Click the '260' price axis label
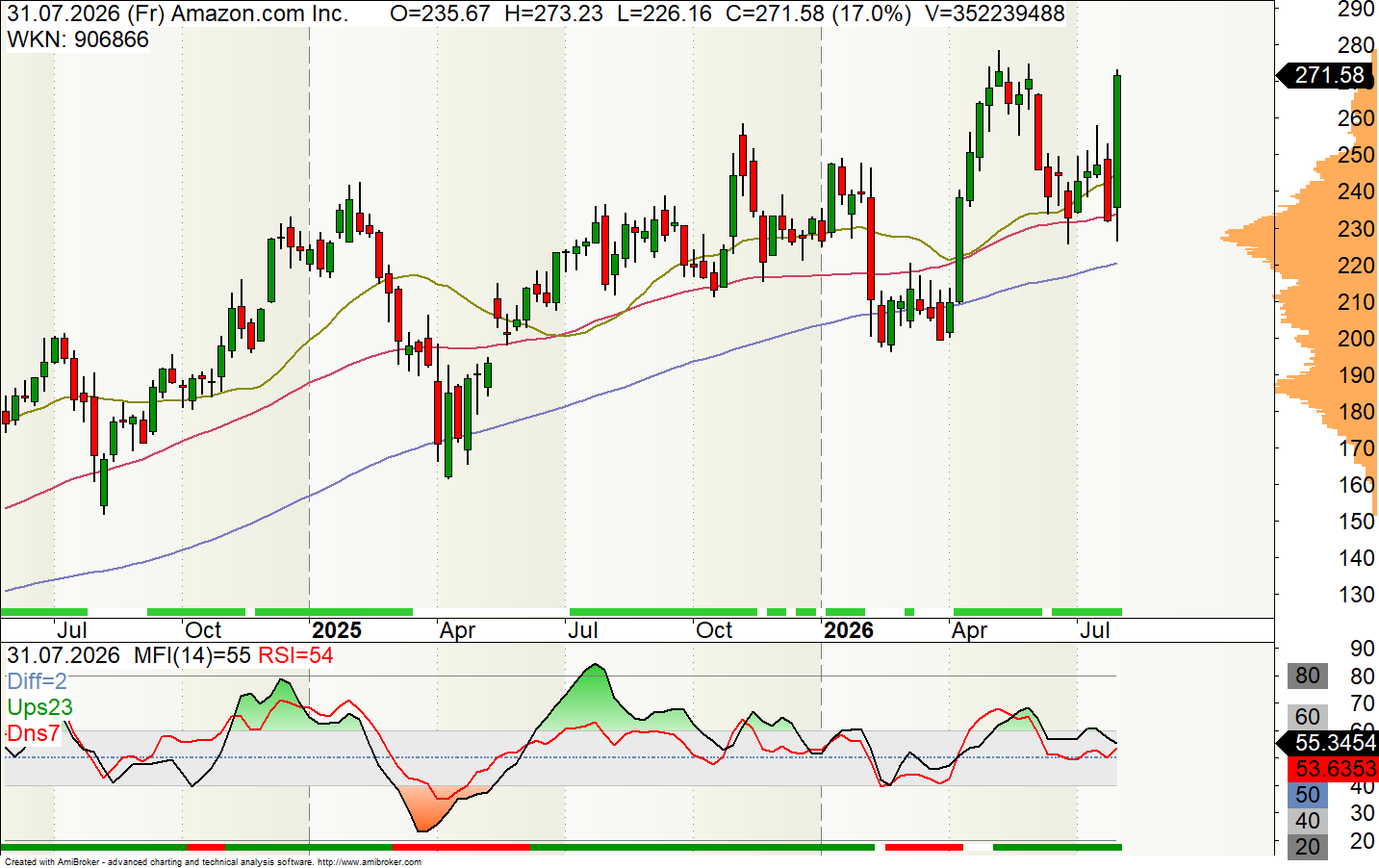This screenshot has height=868, width=1379. [1356, 118]
